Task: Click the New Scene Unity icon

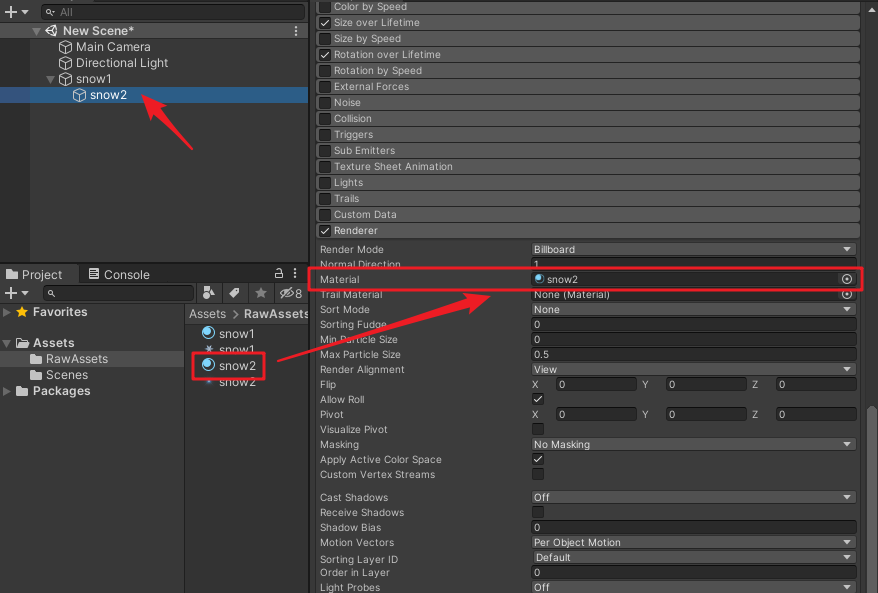Action: (x=52, y=31)
